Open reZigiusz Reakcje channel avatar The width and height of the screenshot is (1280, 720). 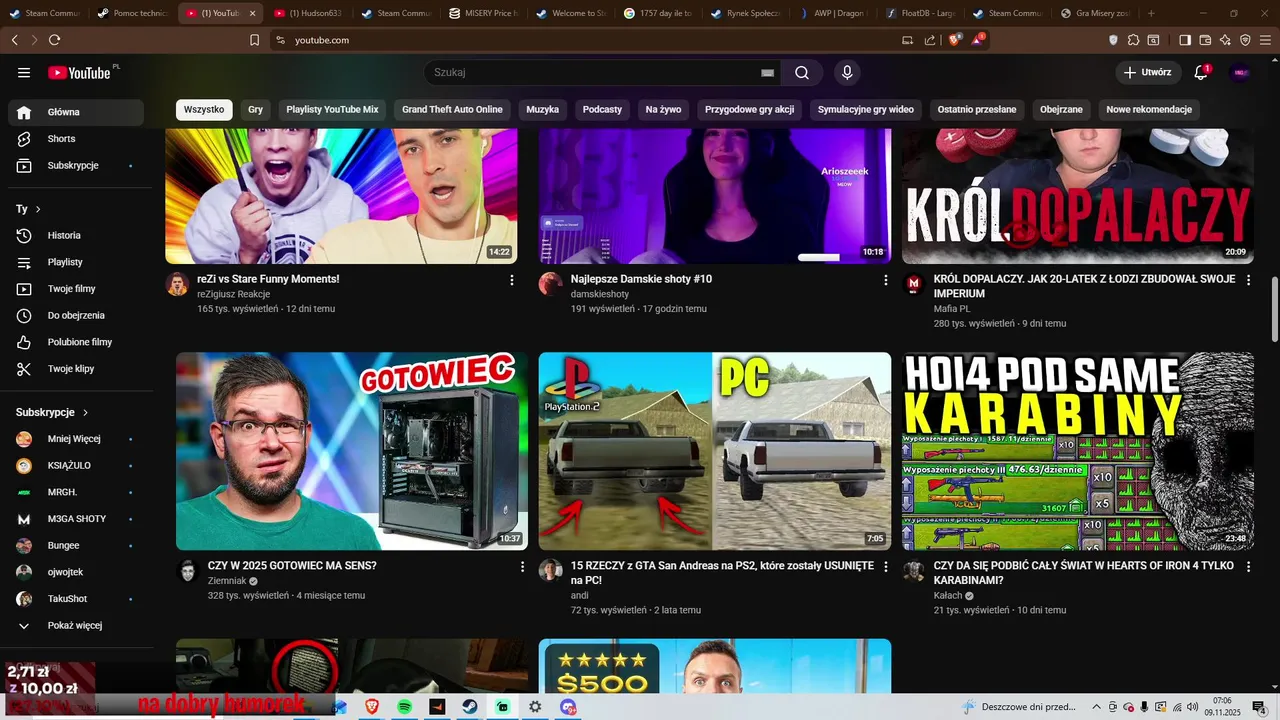click(177, 284)
